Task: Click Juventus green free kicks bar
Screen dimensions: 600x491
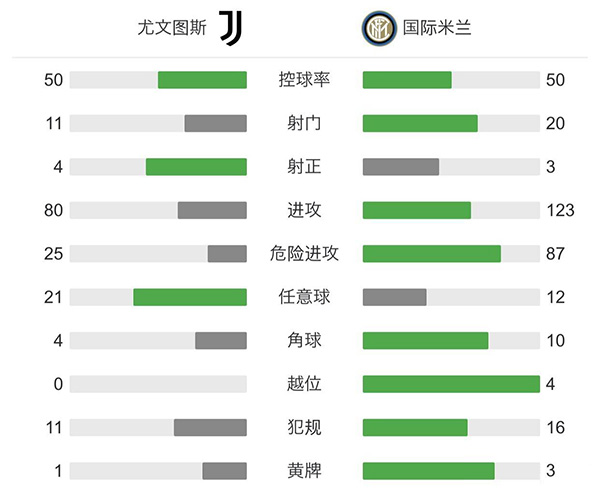Action: (x=190, y=296)
